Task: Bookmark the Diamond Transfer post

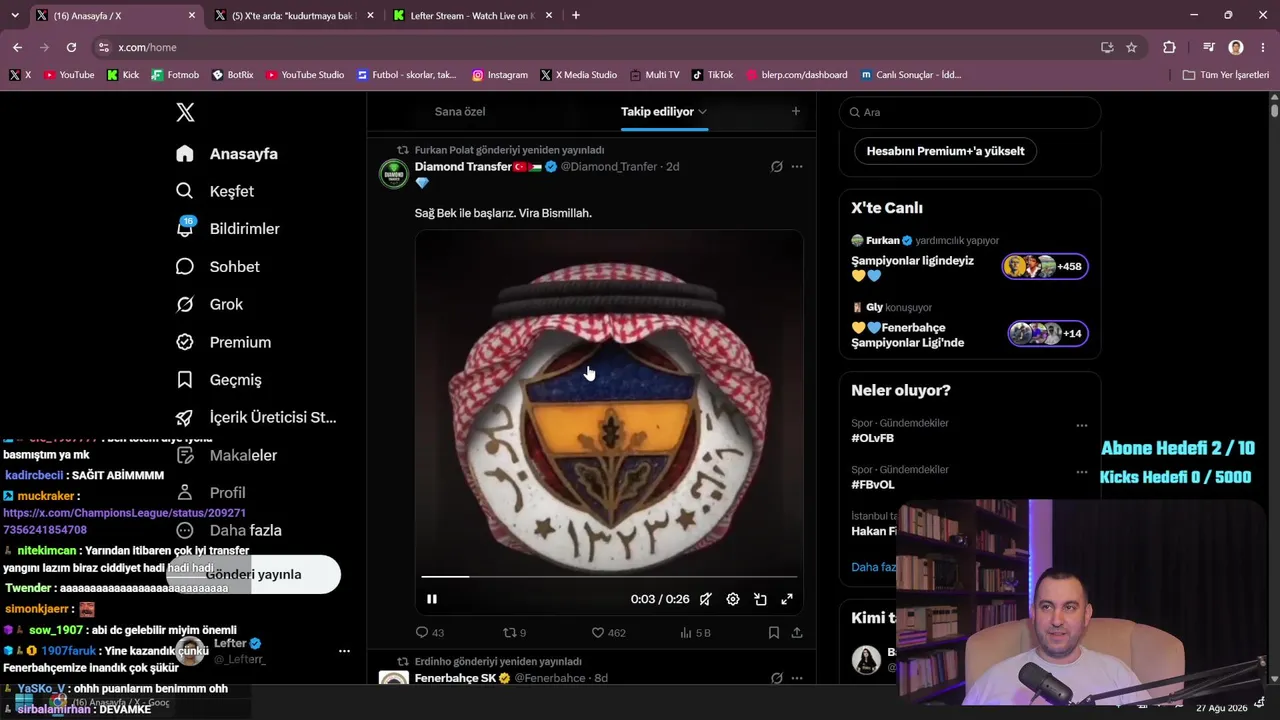Action: point(774,632)
